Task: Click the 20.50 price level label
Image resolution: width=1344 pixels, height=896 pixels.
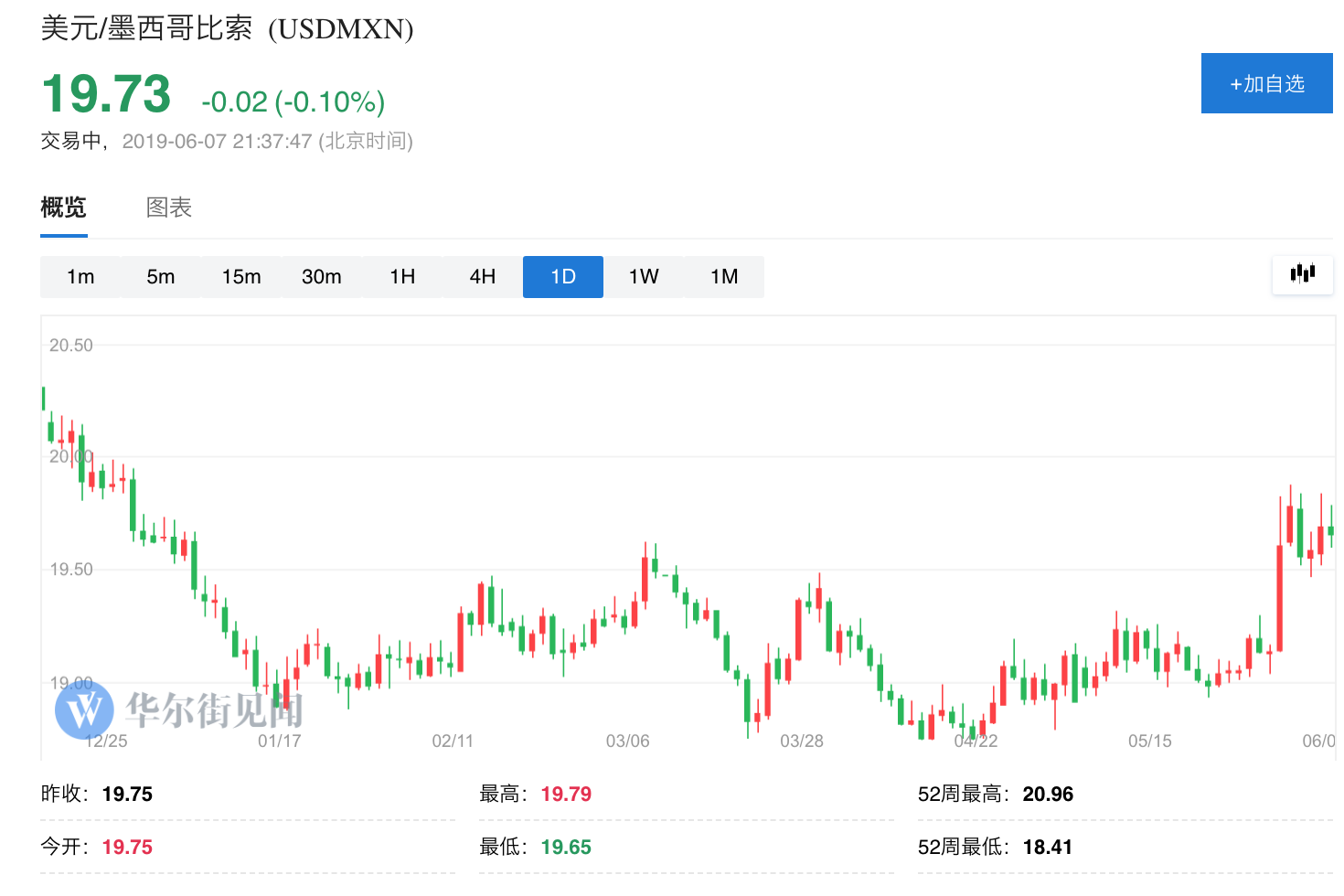Action: click(x=71, y=346)
